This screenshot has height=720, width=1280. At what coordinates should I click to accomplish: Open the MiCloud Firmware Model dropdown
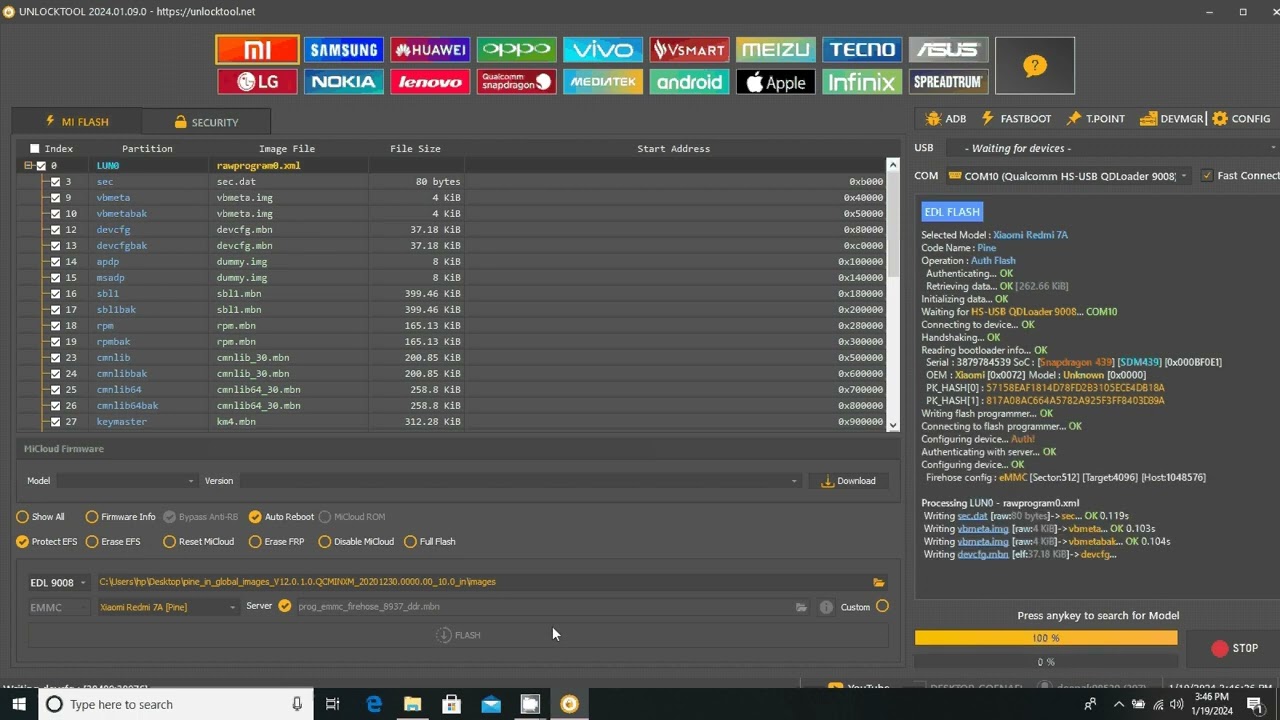click(127, 481)
